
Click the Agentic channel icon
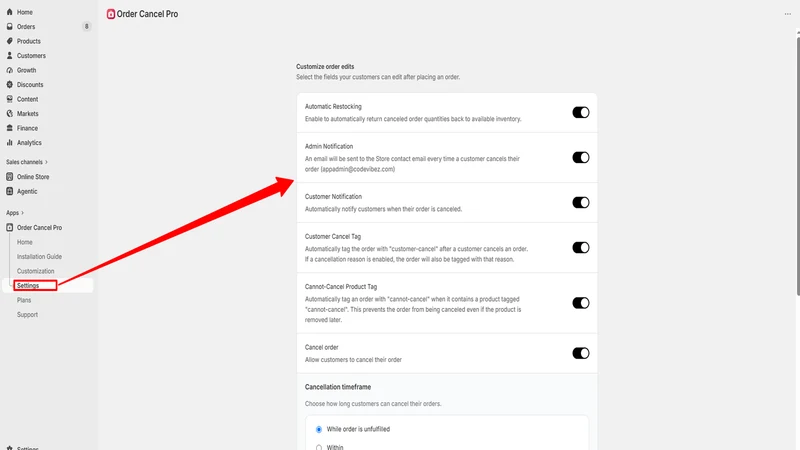9,191
